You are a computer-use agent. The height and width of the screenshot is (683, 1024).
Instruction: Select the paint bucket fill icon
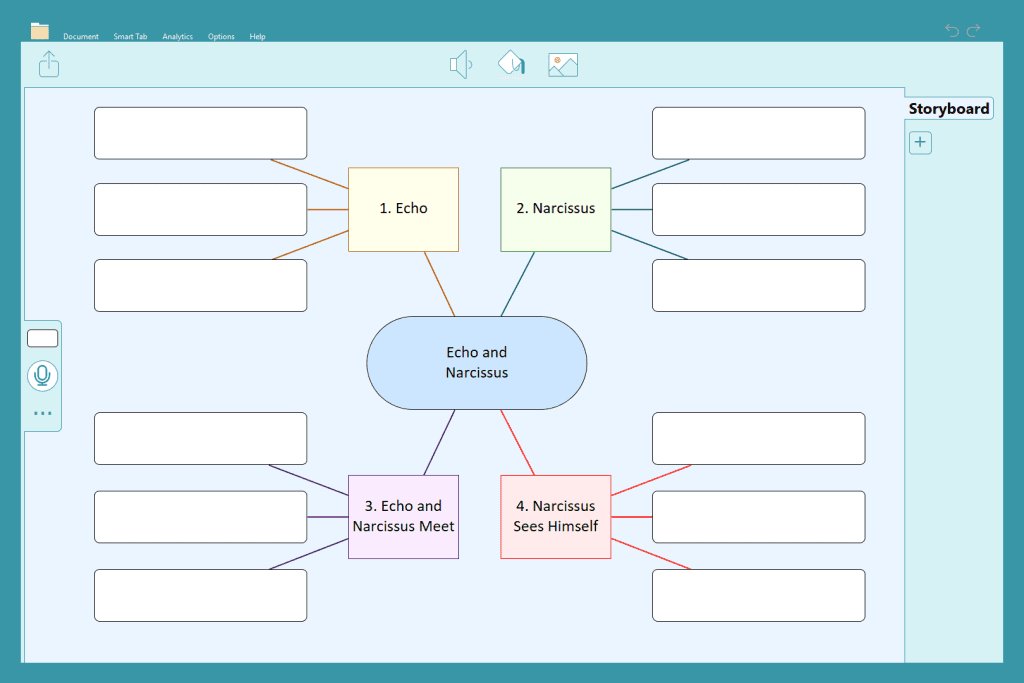point(511,64)
